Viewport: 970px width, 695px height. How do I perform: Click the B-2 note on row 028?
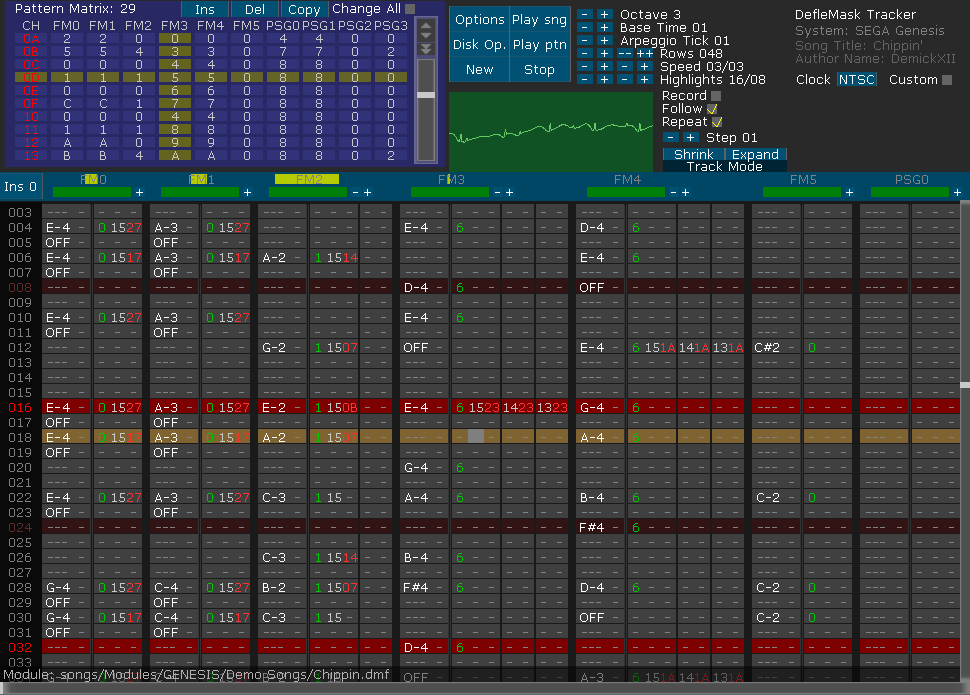point(274,587)
